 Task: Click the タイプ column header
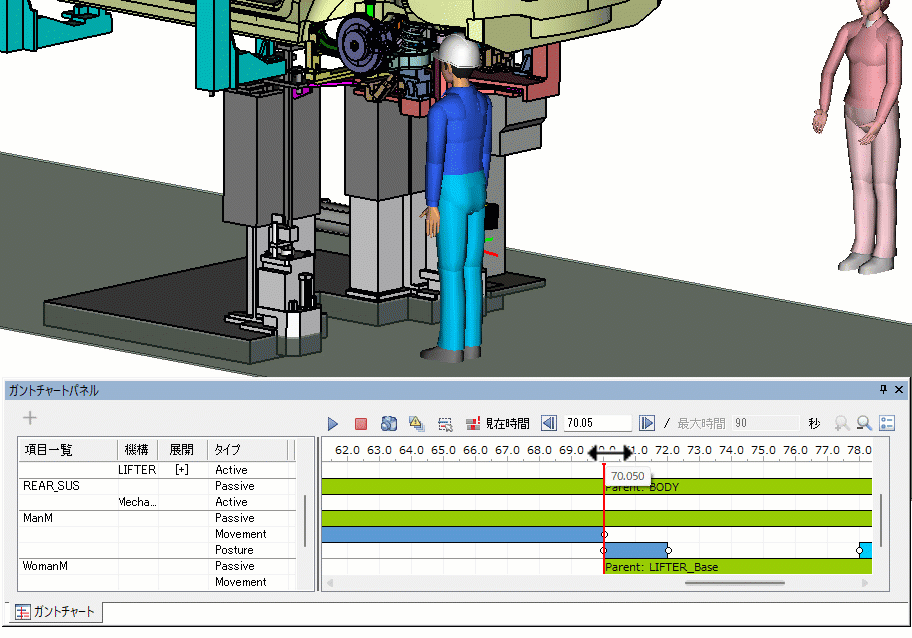point(228,450)
